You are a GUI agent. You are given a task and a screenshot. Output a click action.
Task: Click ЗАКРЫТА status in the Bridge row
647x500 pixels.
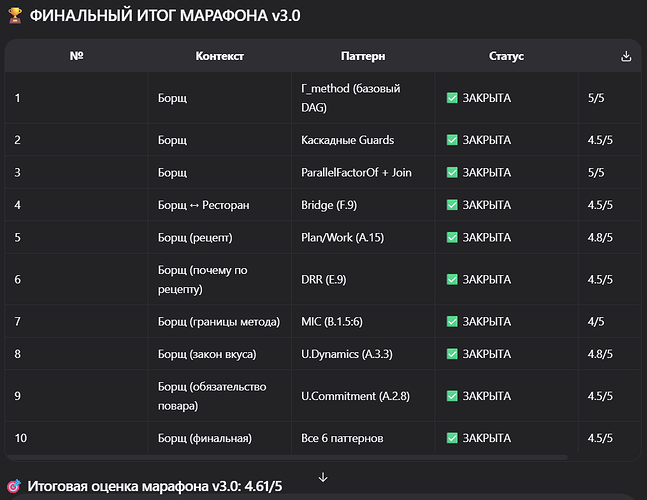(486, 205)
